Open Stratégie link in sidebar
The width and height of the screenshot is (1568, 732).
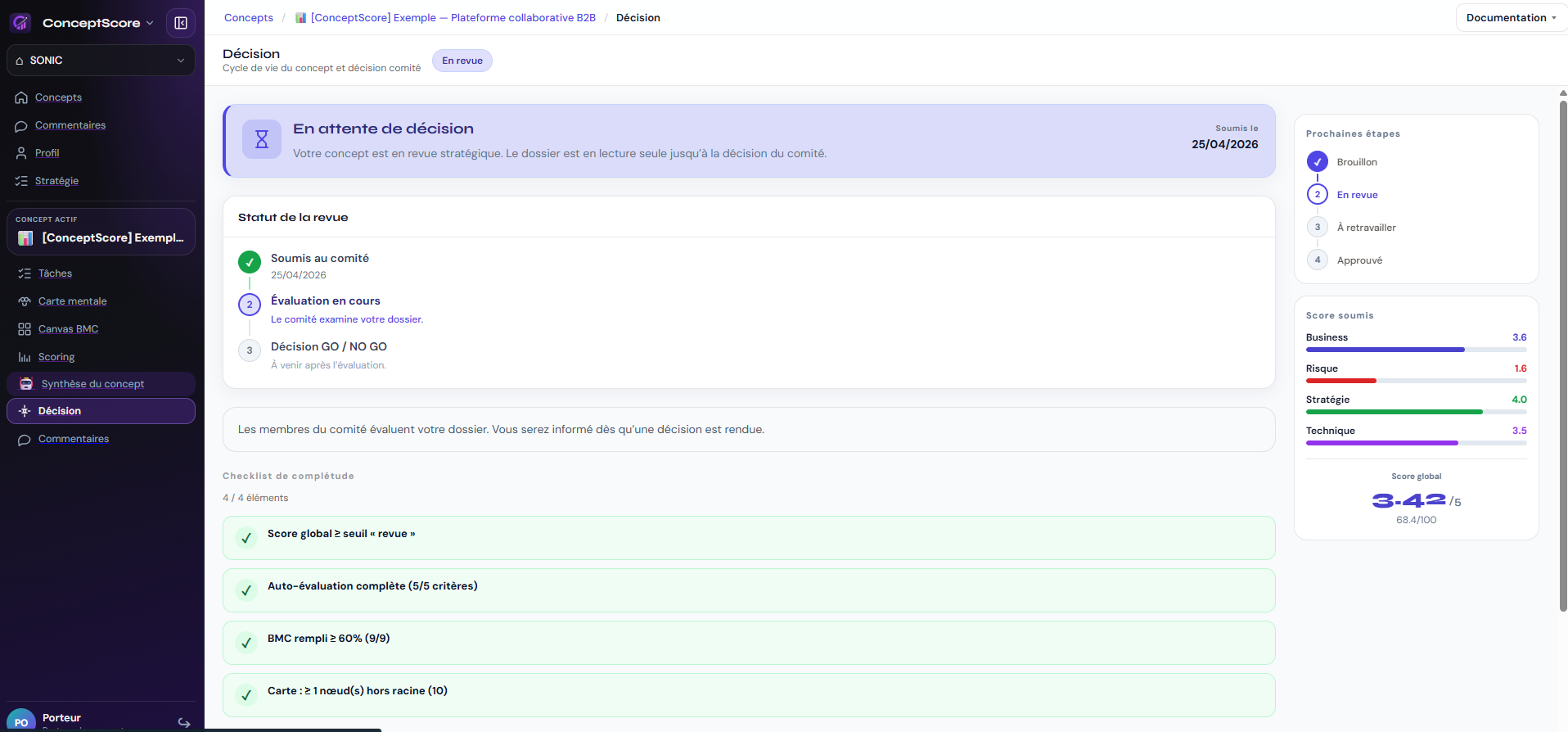pos(56,181)
